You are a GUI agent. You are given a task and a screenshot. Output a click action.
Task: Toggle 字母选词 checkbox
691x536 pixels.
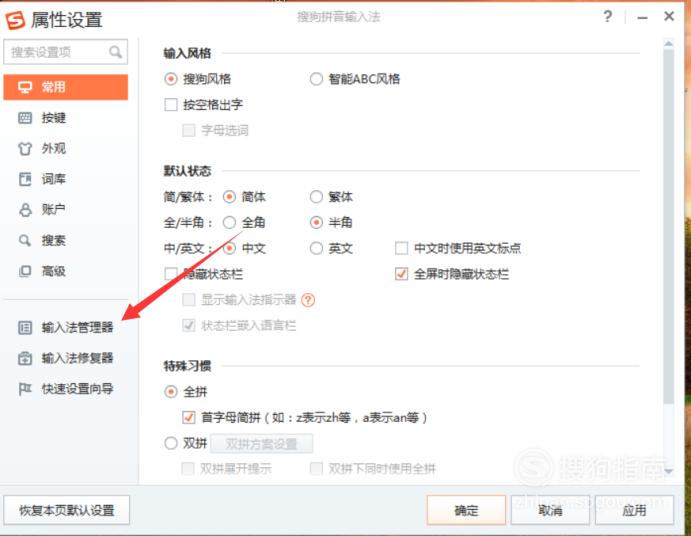pos(189,130)
